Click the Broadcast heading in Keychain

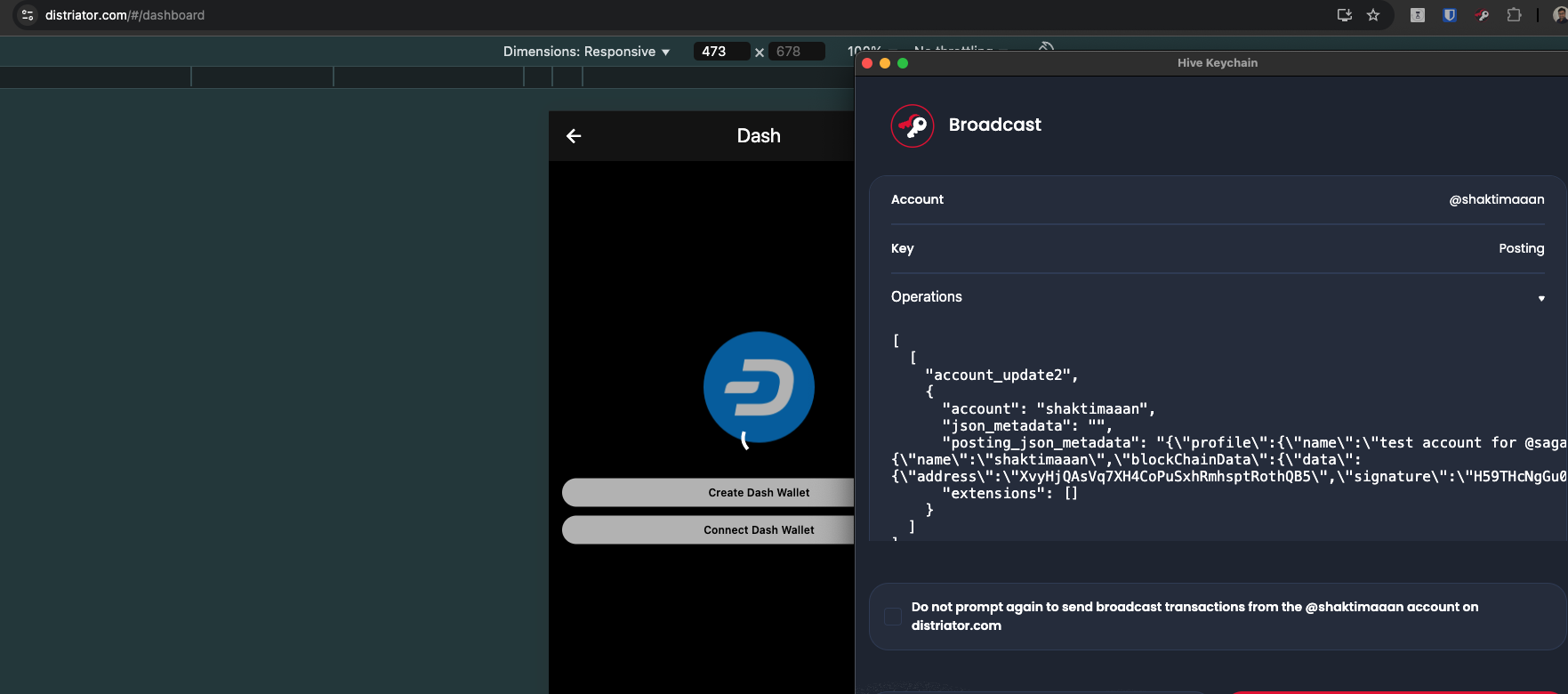(995, 125)
